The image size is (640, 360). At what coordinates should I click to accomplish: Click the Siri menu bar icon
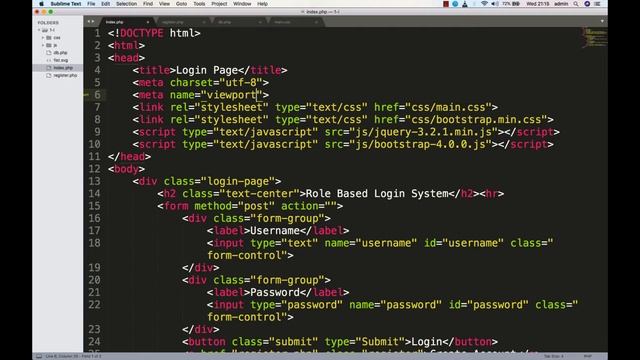(x=587, y=4)
